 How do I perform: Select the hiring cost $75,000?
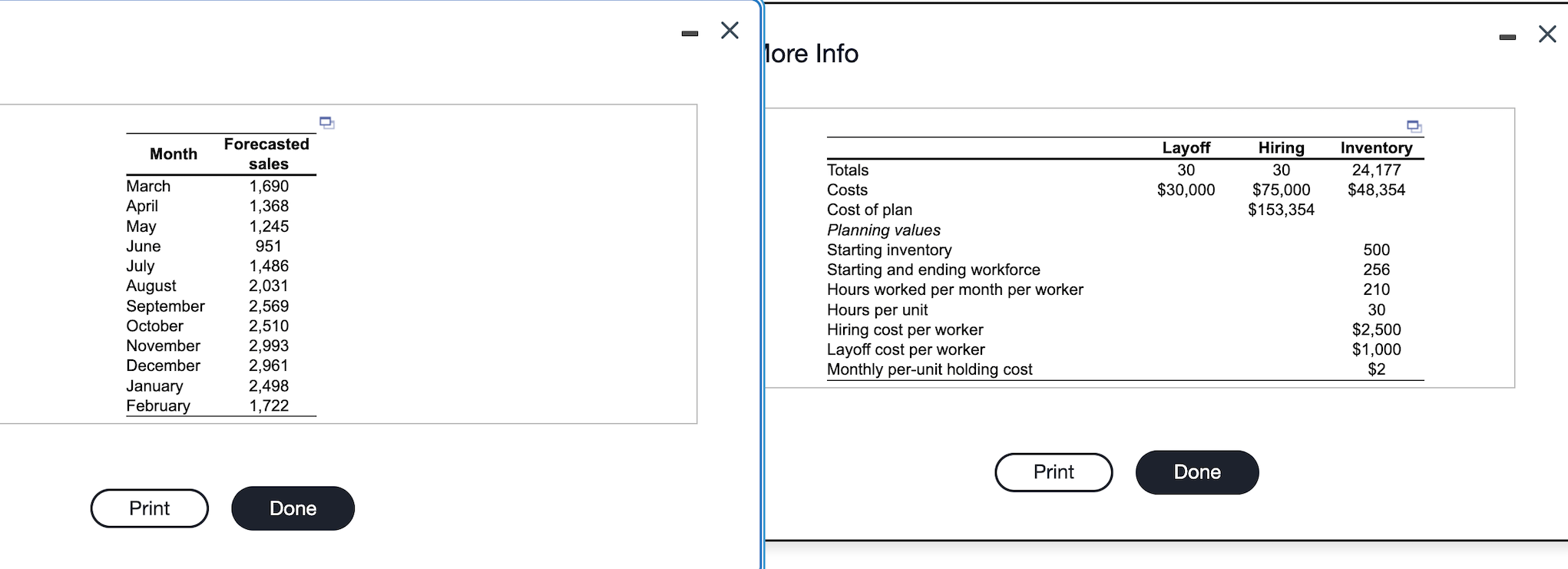pos(1282,190)
